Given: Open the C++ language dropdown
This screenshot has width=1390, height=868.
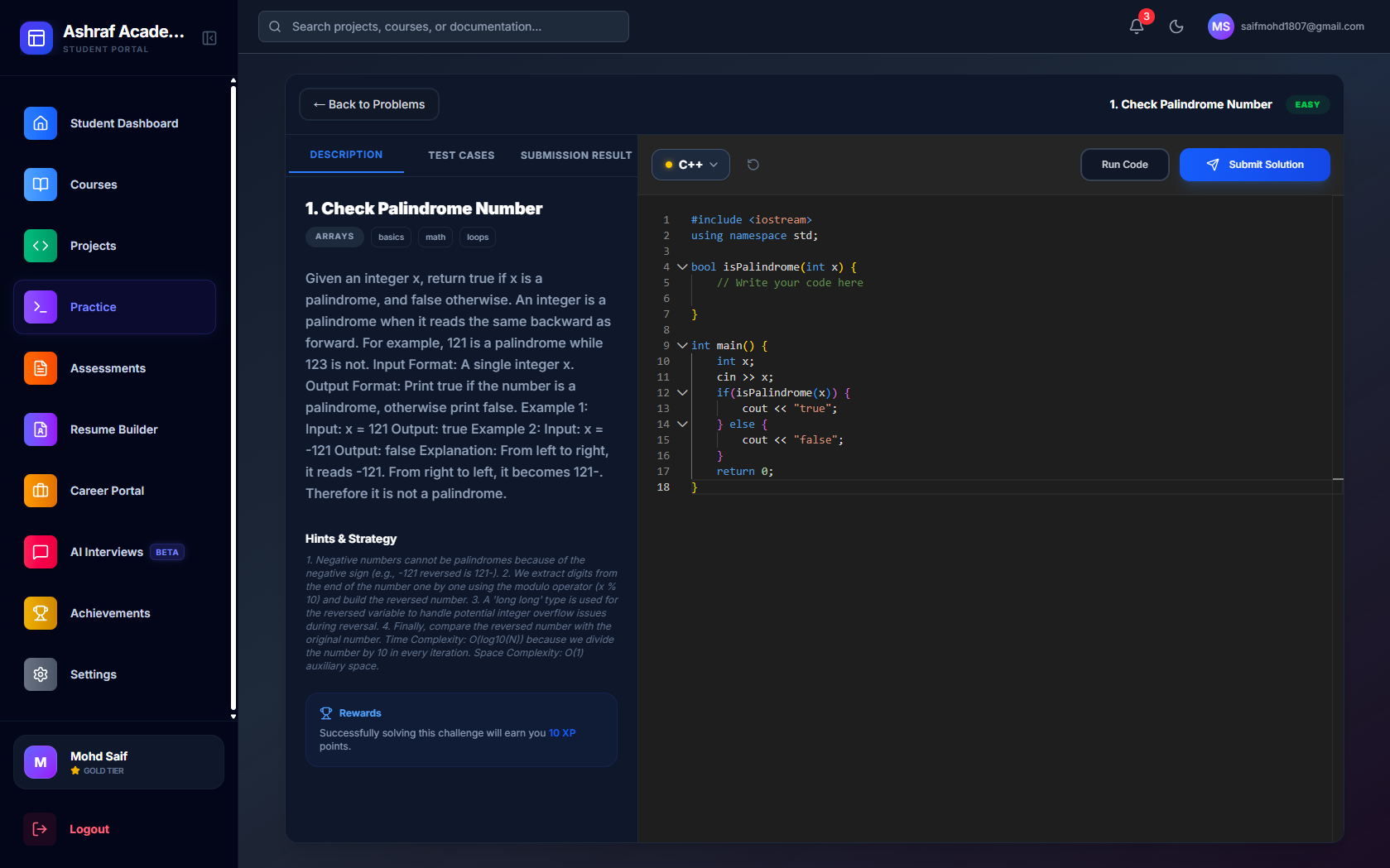Looking at the screenshot, I should [690, 165].
